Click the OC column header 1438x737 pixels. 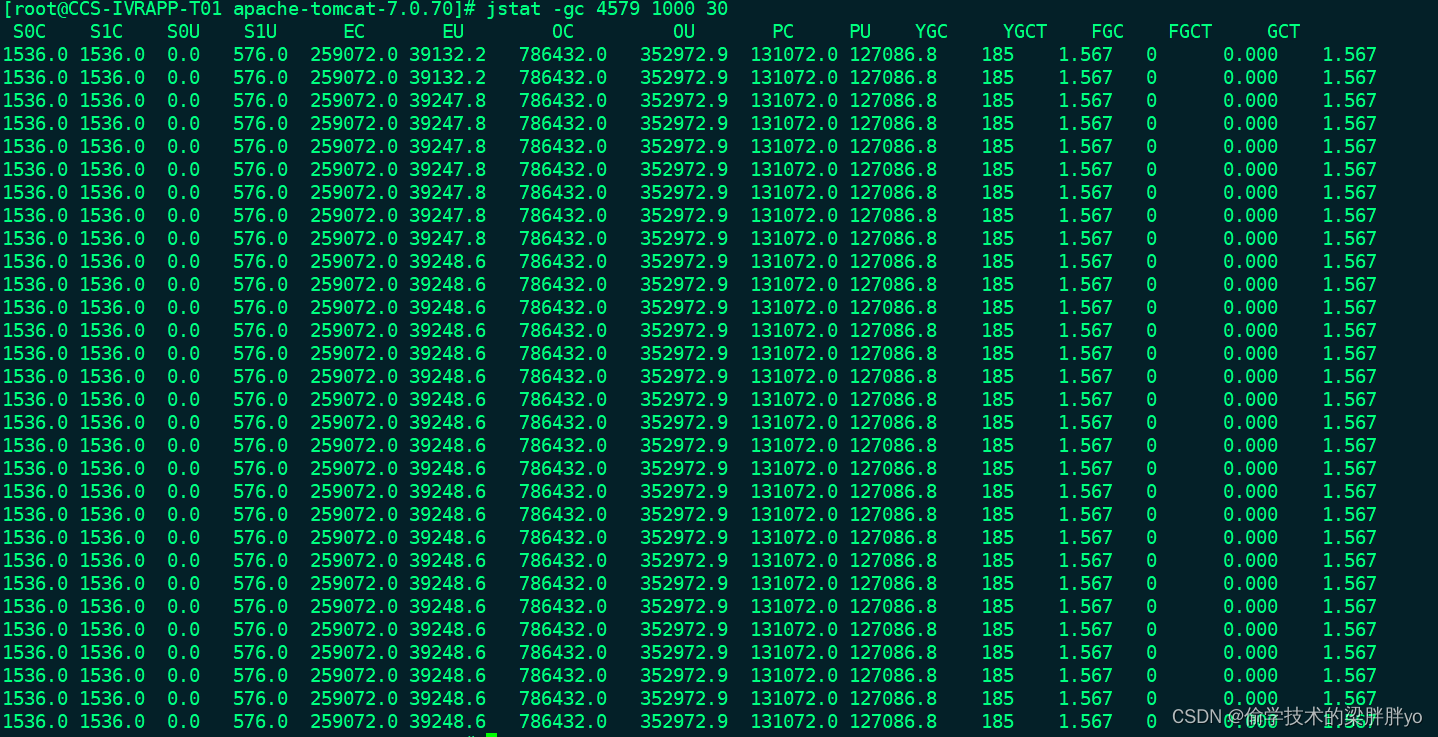[x=563, y=32]
